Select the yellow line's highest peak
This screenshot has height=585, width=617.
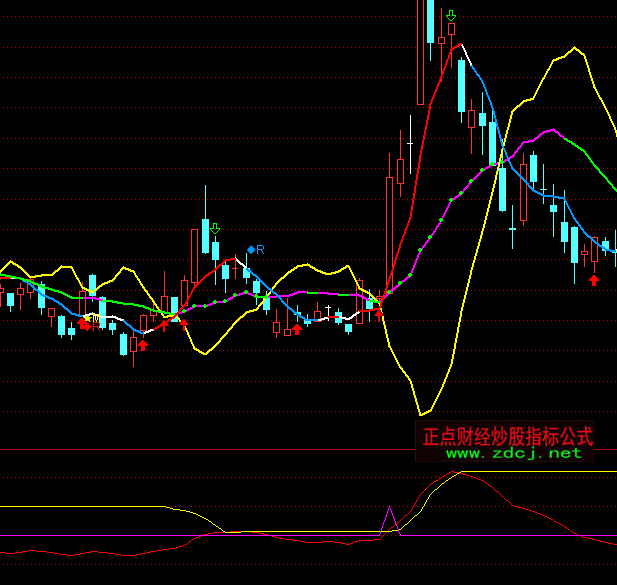pos(574,48)
